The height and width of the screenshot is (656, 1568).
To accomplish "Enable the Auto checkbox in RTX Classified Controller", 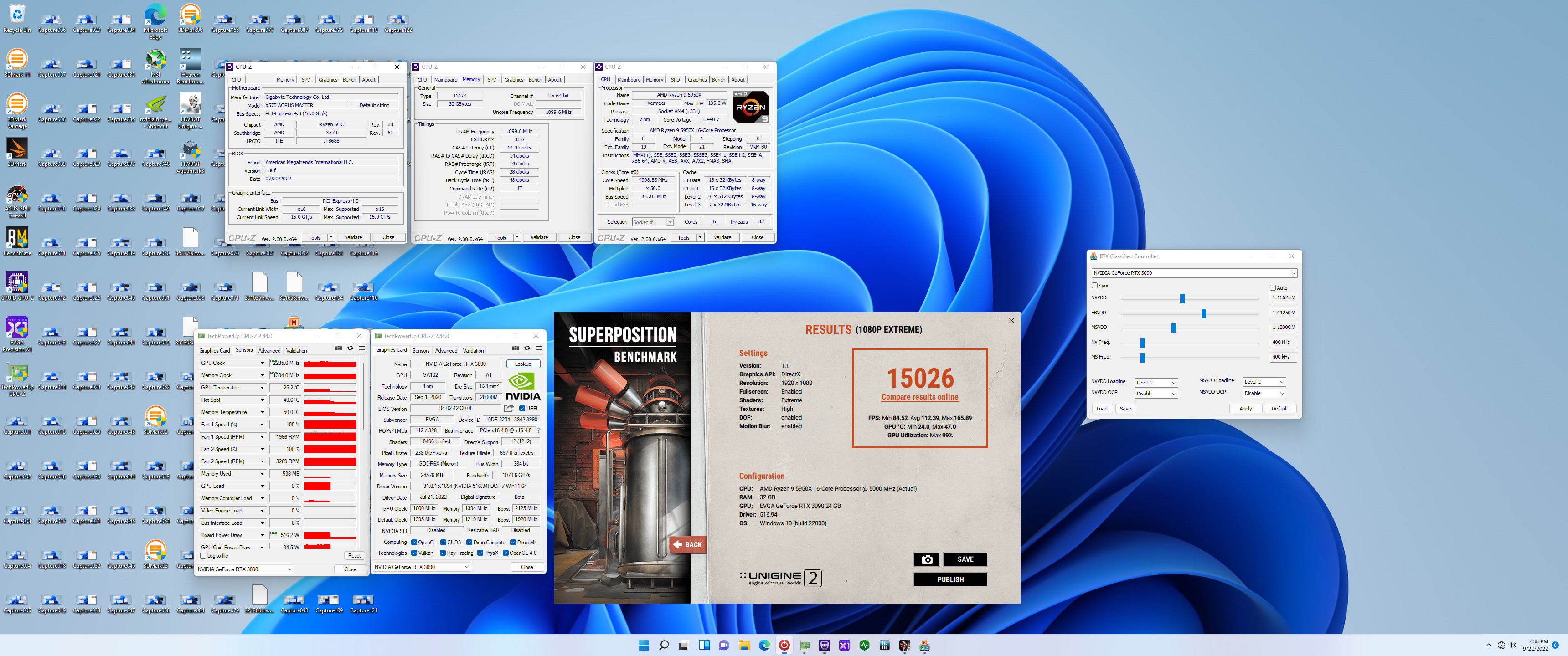I will click(1272, 288).
